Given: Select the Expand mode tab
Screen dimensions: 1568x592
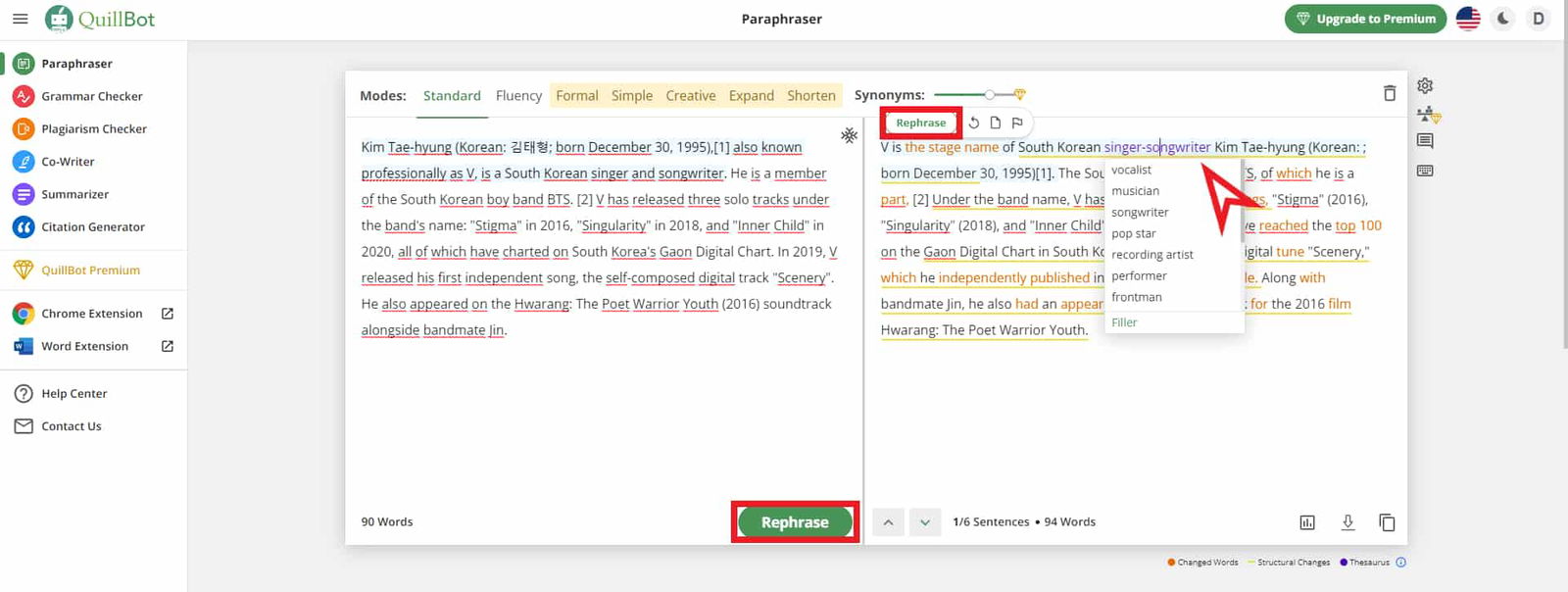Looking at the screenshot, I should point(752,95).
